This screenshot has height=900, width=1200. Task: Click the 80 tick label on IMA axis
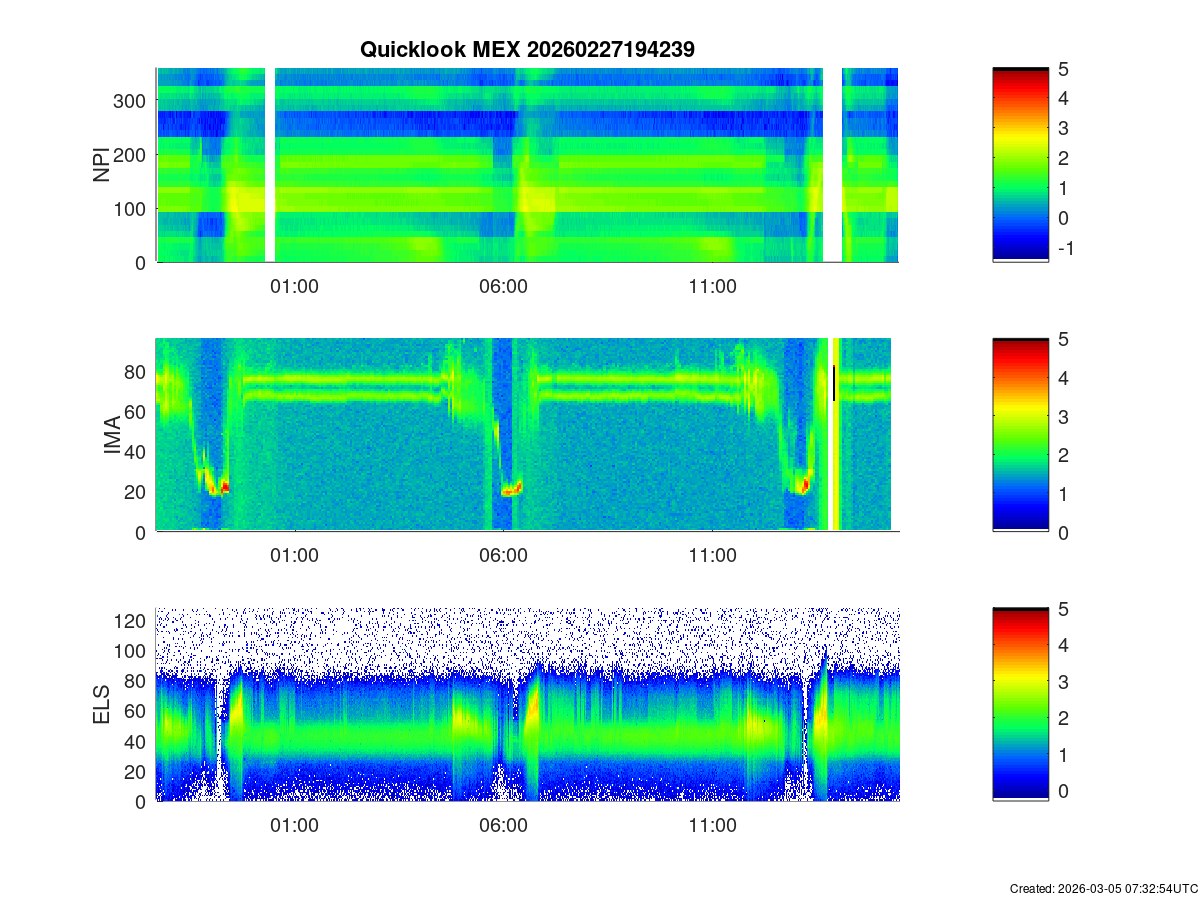(x=135, y=372)
